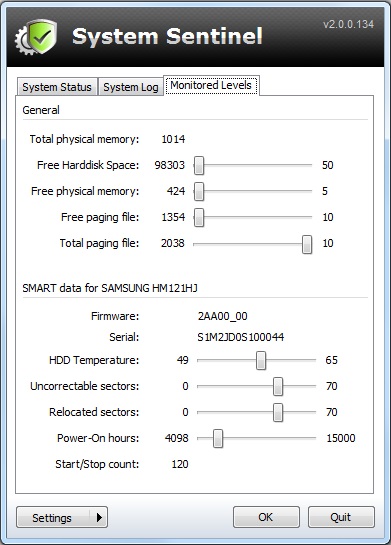Screen dimensions: 391x545
Task: Click the Total paging file slider thumb
Action: pyautogui.click(x=307, y=244)
